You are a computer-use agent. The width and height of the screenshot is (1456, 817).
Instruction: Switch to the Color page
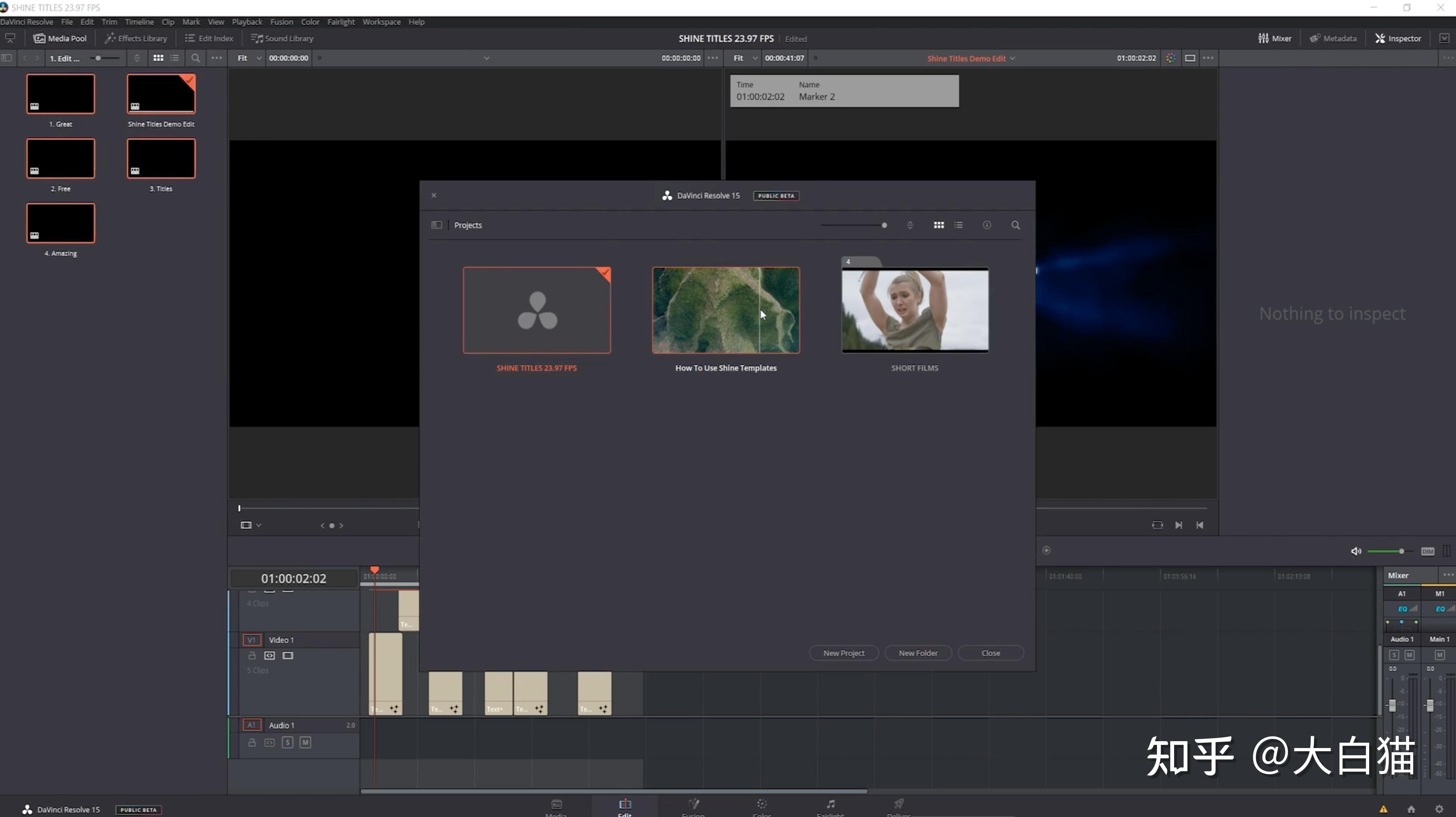tap(762, 807)
